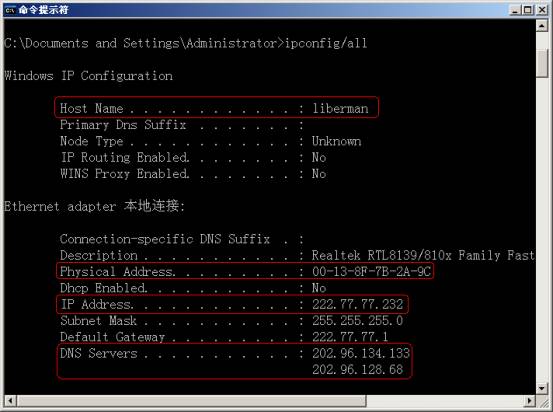This screenshot has width=553, height=412.
Task: Click the DNS server 202.96.134.133
Action: click(361, 353)
